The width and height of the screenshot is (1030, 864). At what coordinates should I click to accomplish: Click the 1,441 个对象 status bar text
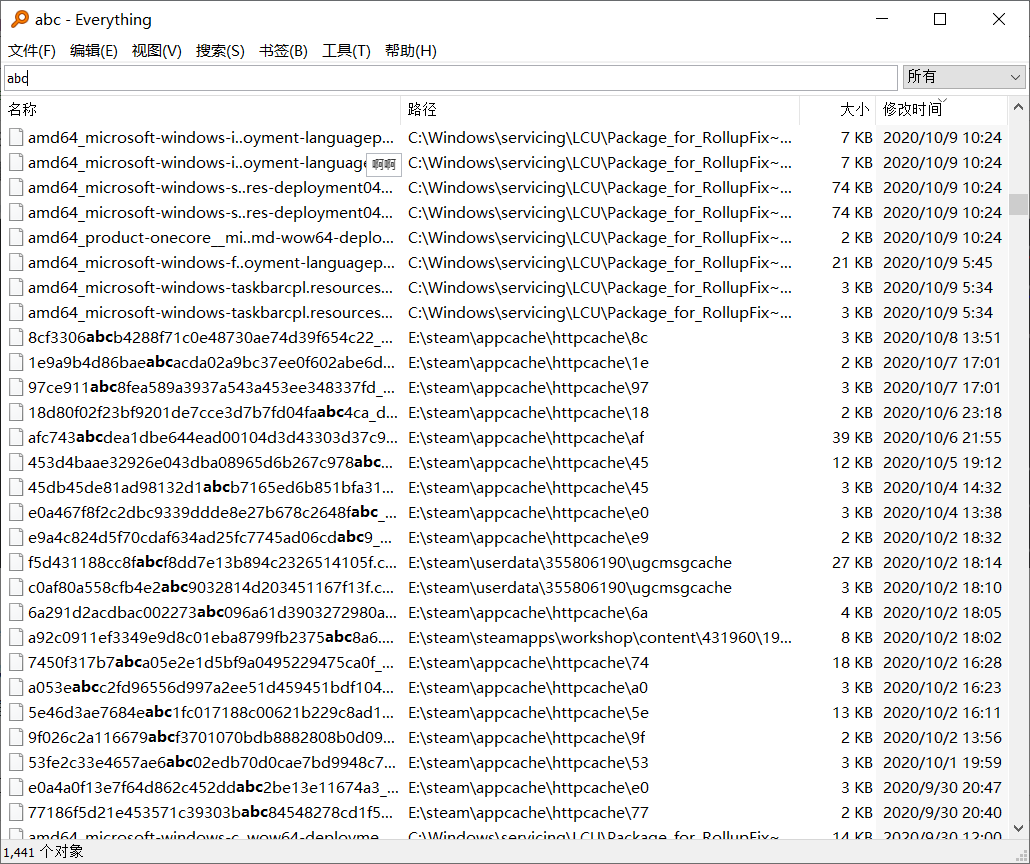pyautogui.click(x=43, y=852)
